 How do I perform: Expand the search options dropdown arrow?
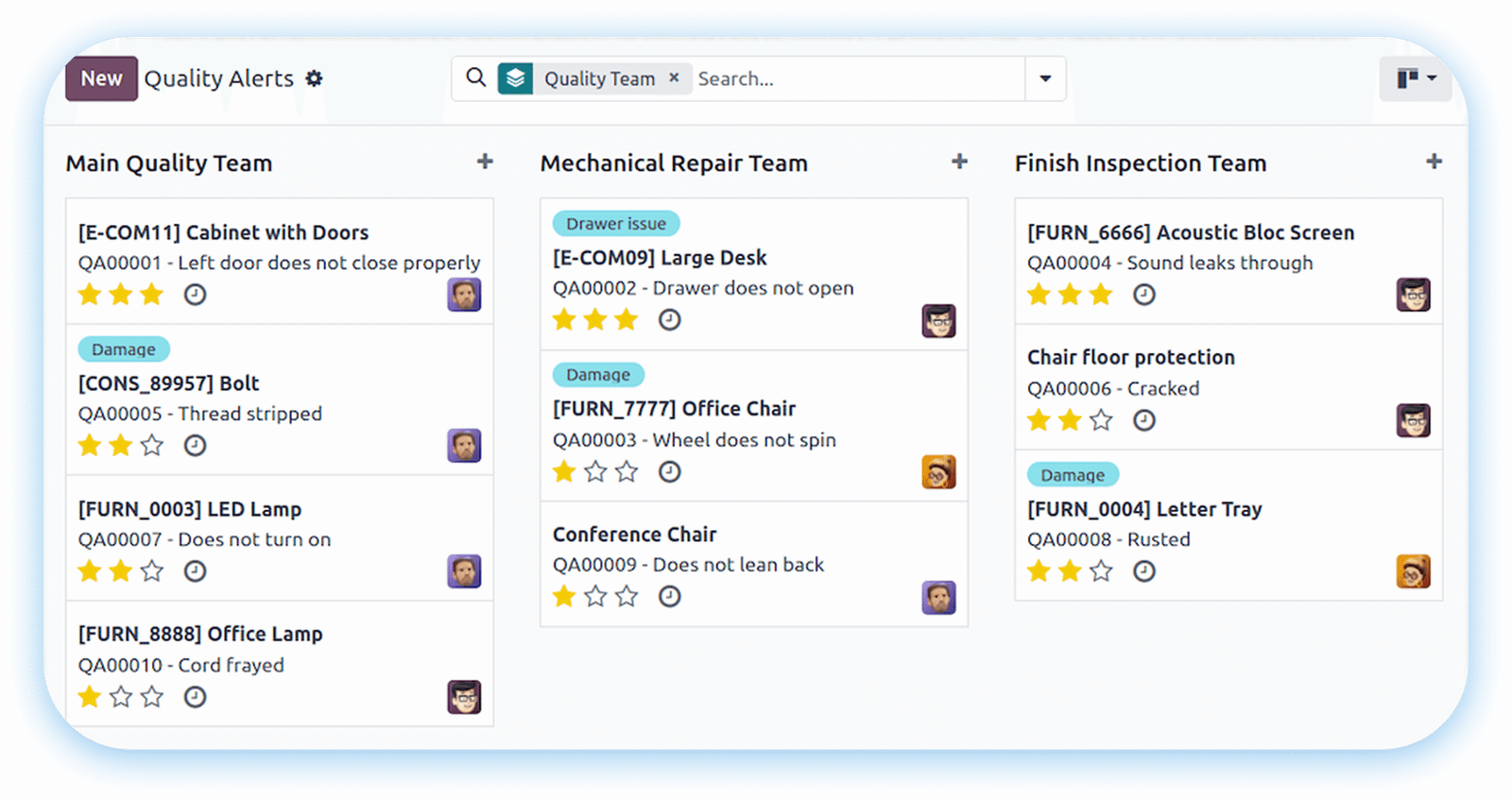(x=1045, y=78)
